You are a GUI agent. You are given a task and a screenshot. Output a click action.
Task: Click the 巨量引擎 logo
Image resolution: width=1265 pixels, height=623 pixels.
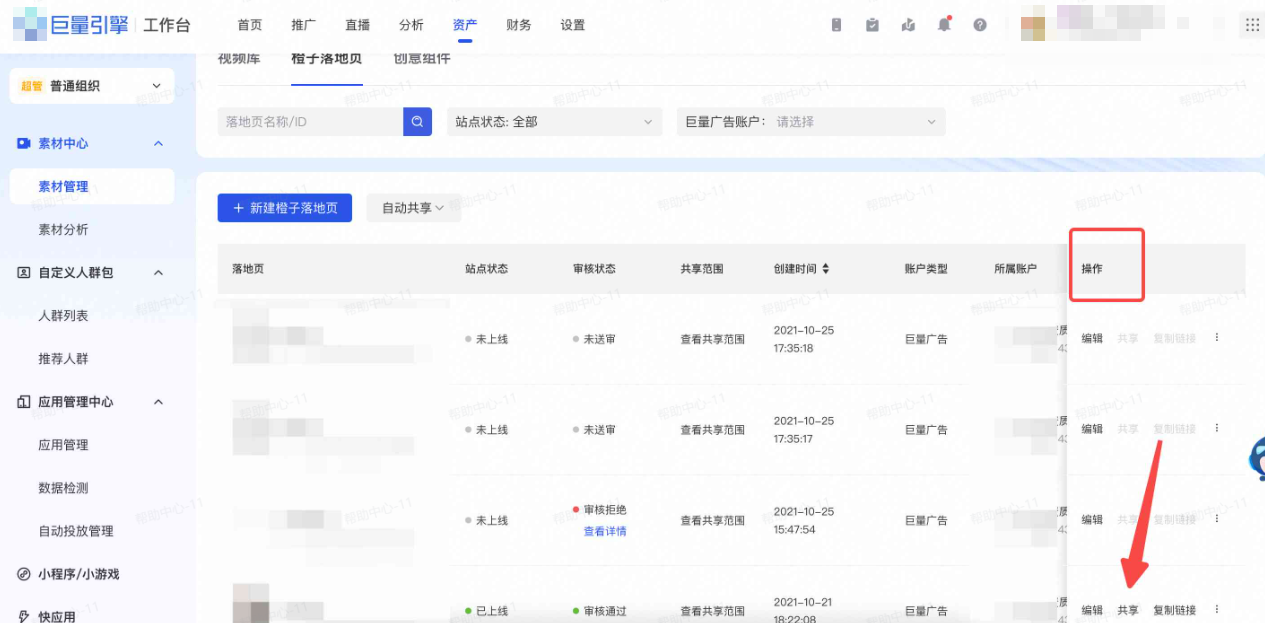click(x=72, y=24)
